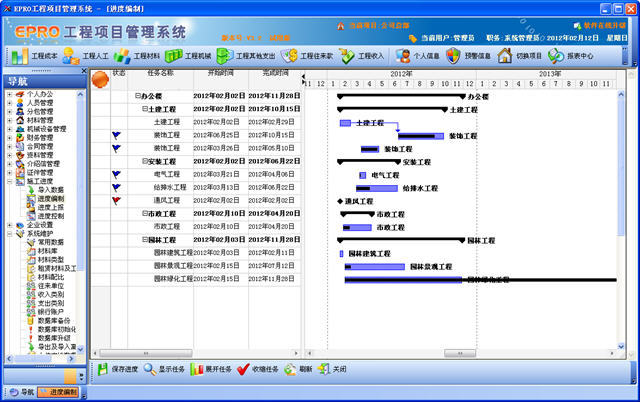Select 进度控制 in navigation tree
The image size is (640, 402).
tap(50, 216)
